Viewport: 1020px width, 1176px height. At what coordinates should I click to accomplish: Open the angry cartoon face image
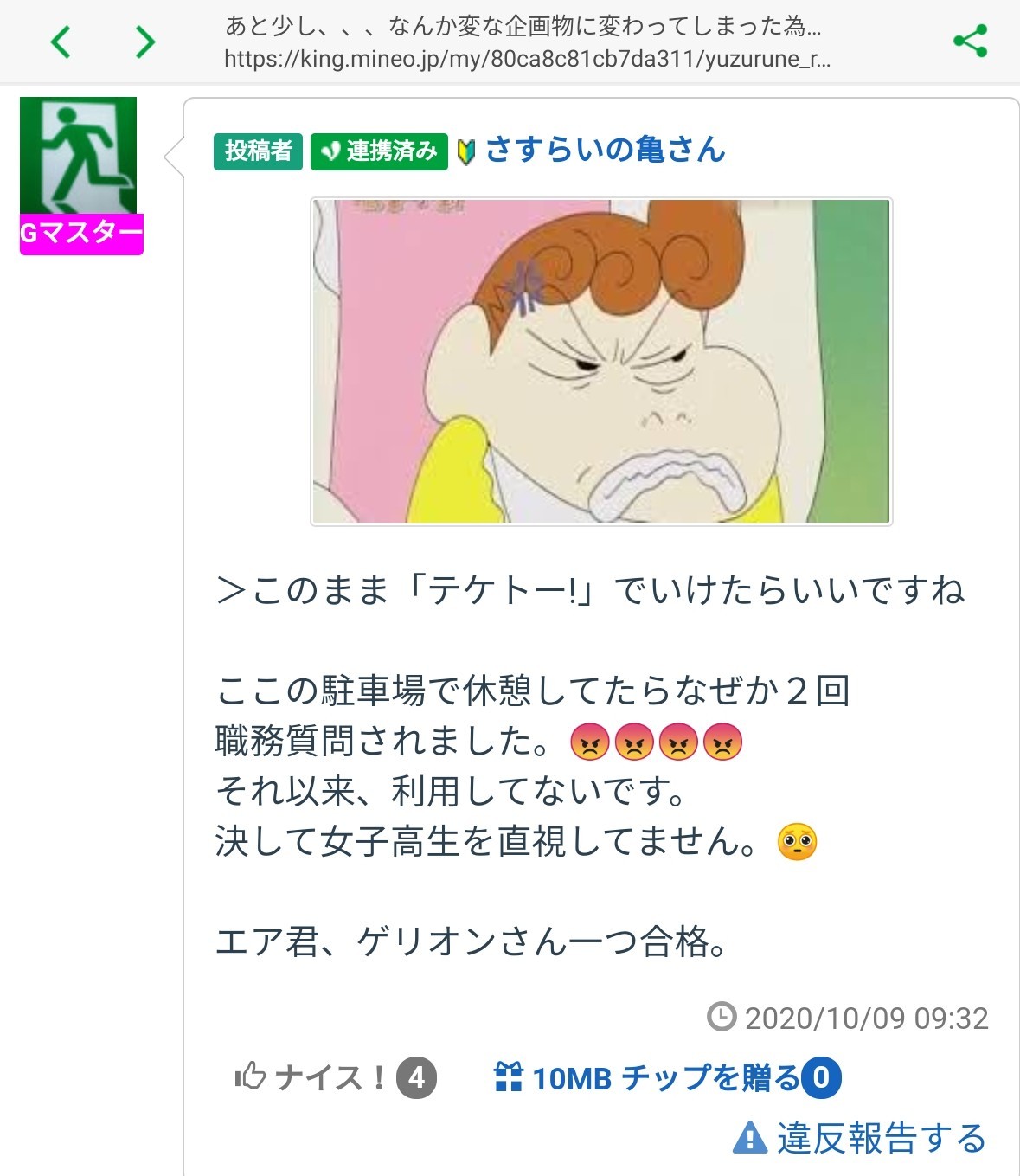click(x=601, y=362)
